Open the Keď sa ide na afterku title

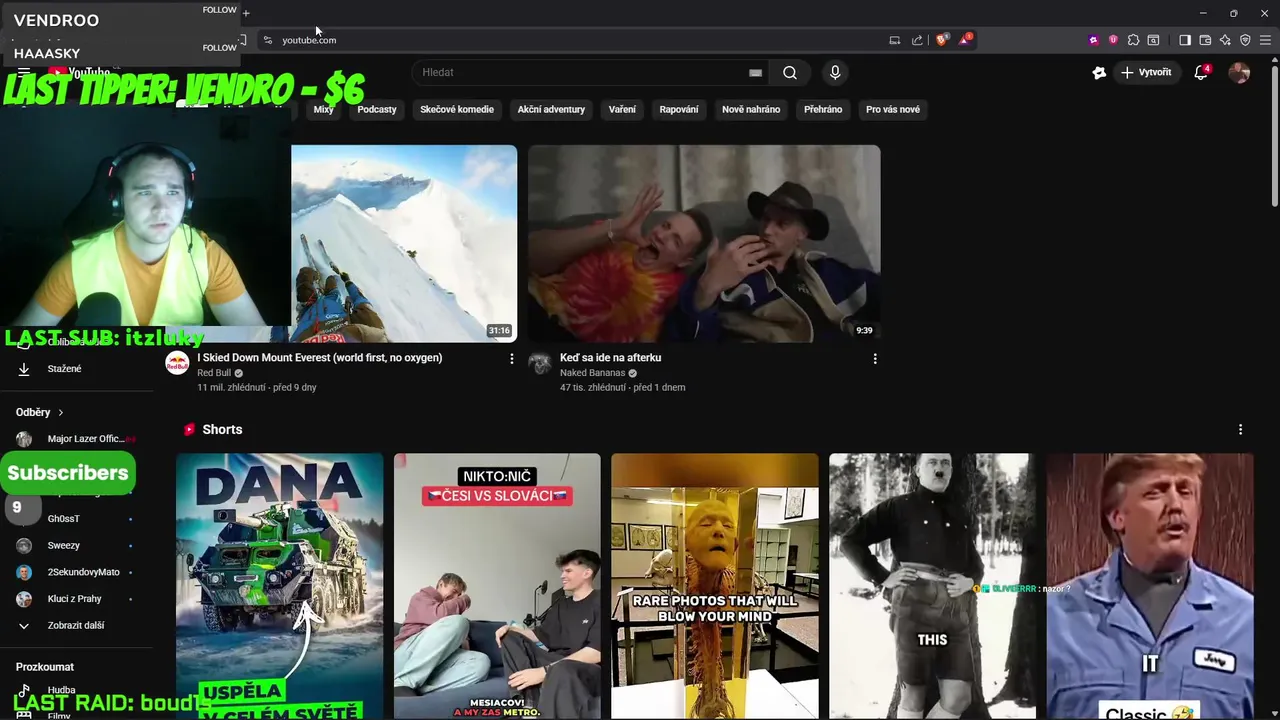(610, 357)
